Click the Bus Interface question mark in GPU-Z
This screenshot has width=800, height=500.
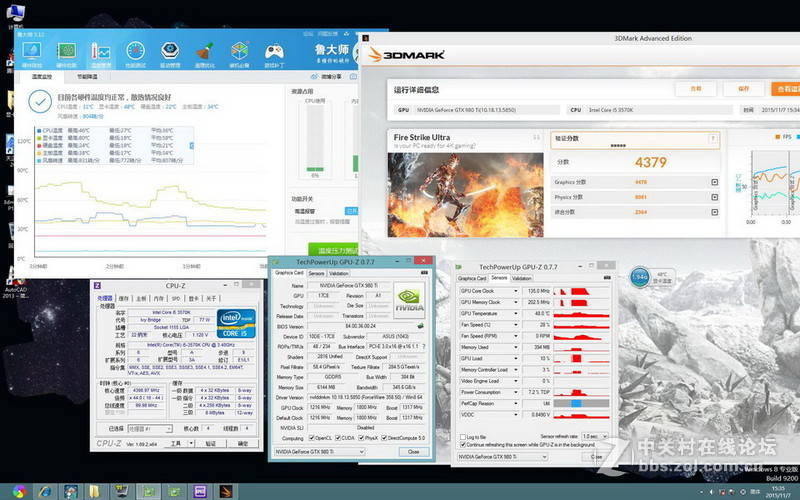(x=423, y=346)
